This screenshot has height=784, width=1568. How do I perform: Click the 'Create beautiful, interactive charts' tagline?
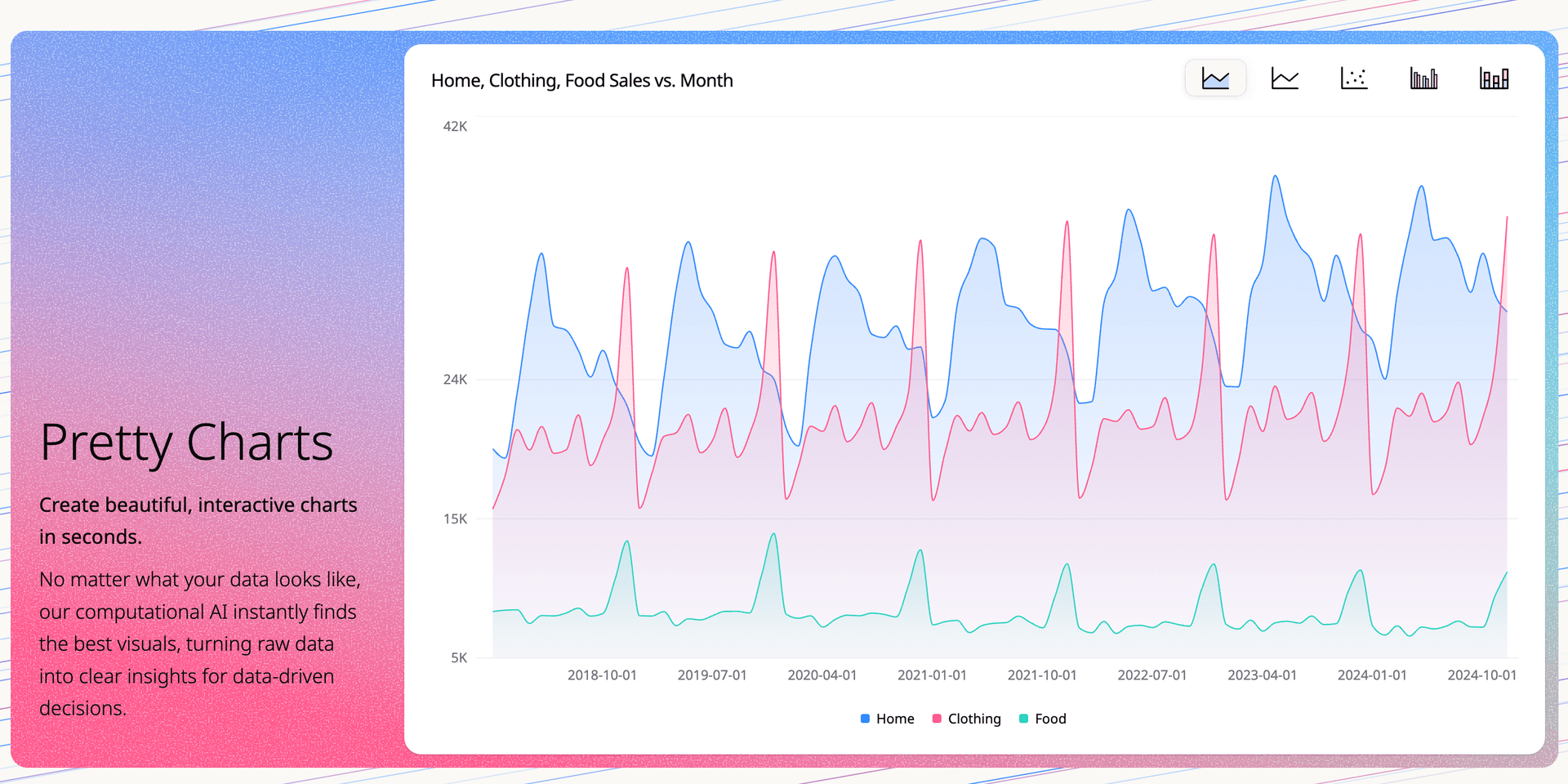198,506
